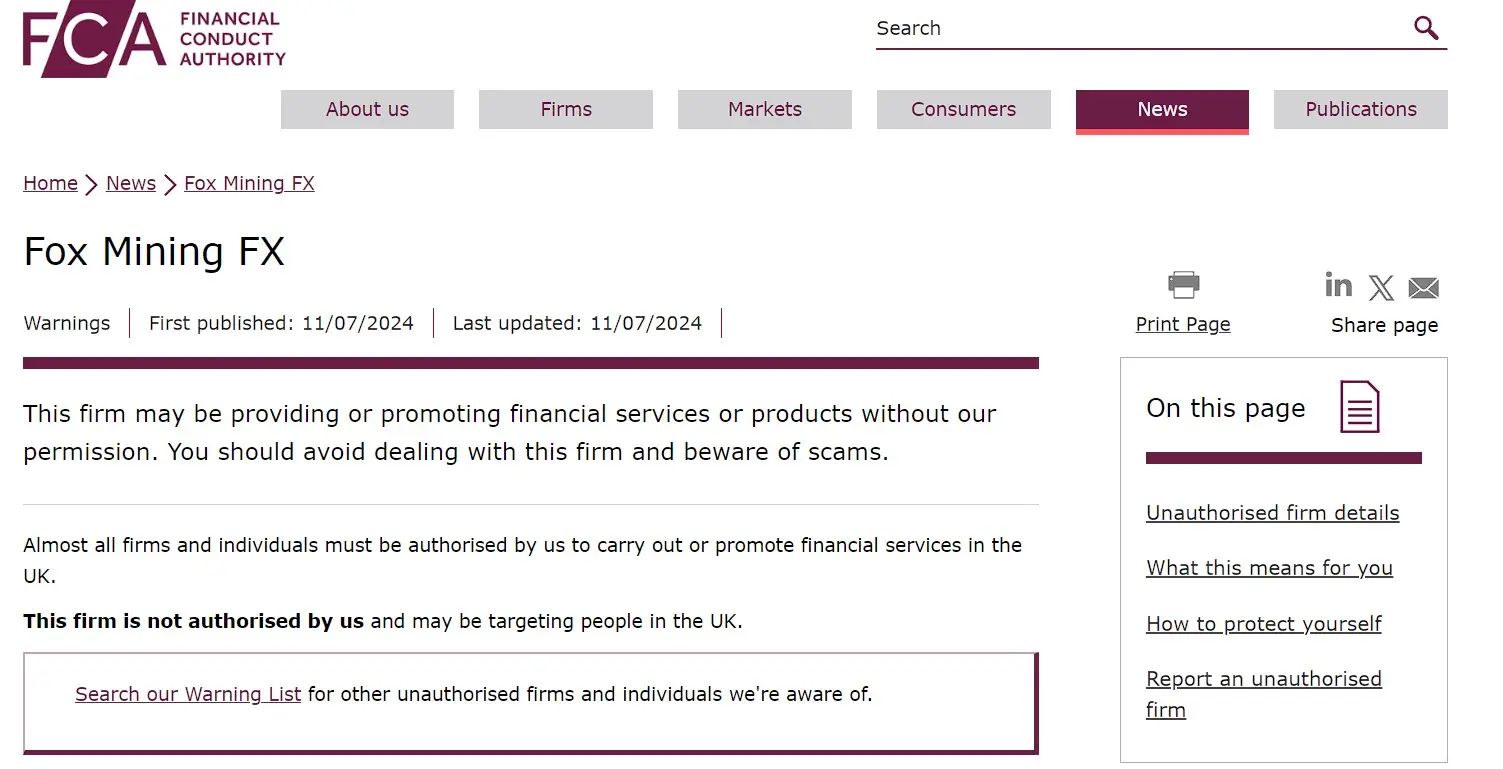Jump to Unauthorised firm details
The height and width of the screenshot is (769, 1503).
[1272, 513]
